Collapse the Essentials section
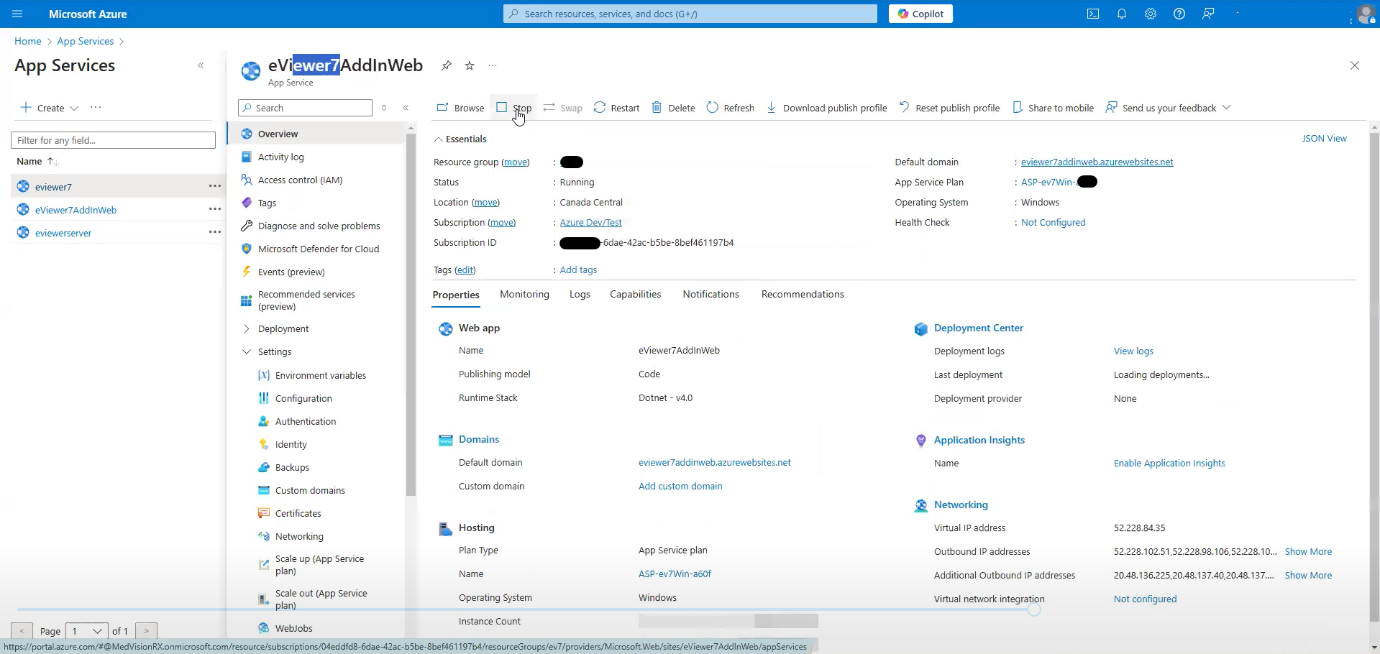Image resolution: width=1380 pixels, height=654 pixels. click(x=438, y=139)
